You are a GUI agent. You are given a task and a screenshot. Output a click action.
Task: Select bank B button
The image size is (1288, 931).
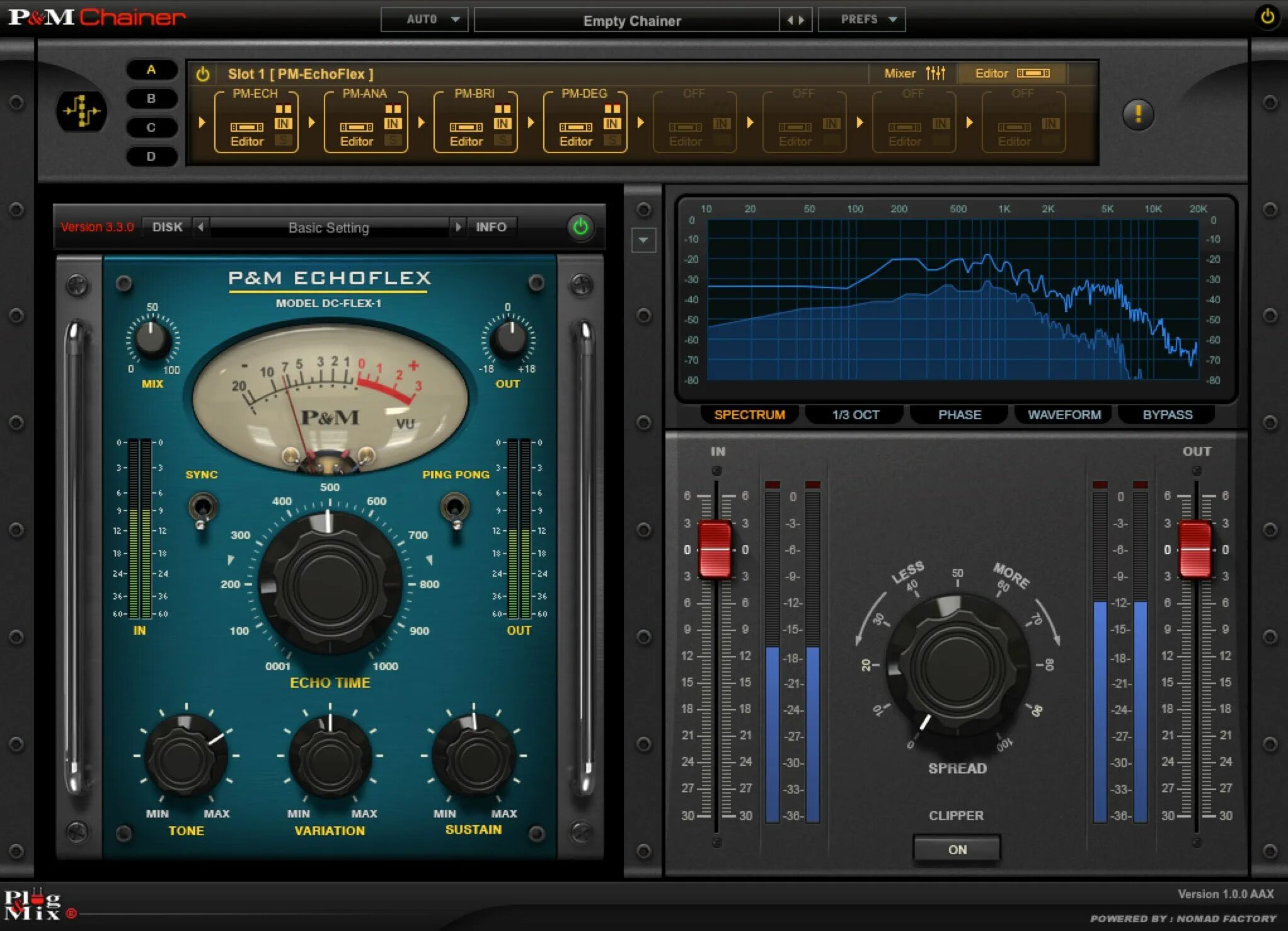[x=151, y=98]
